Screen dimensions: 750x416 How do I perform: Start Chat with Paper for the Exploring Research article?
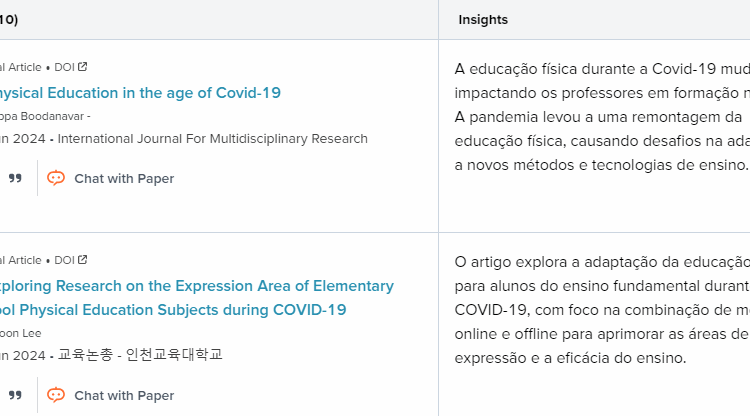pyautogui.click(x=111, y=395)
